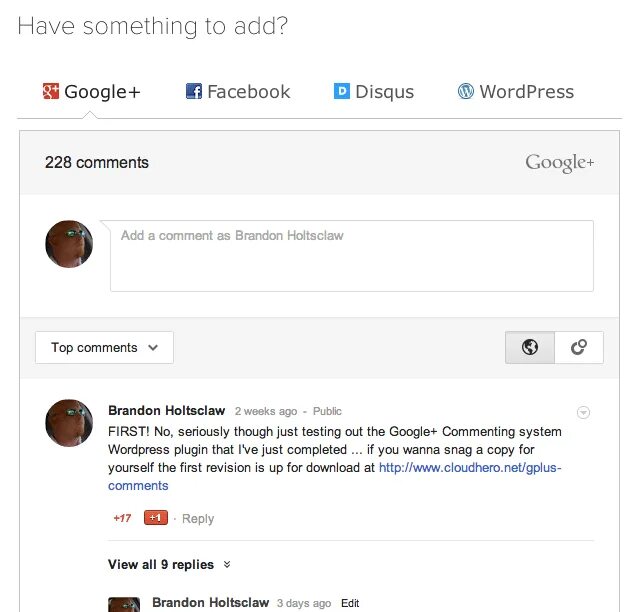643x612 pixels.
Task: Click the WordPress logo icon
Action: pyautogui.click(x=465, y=92)
